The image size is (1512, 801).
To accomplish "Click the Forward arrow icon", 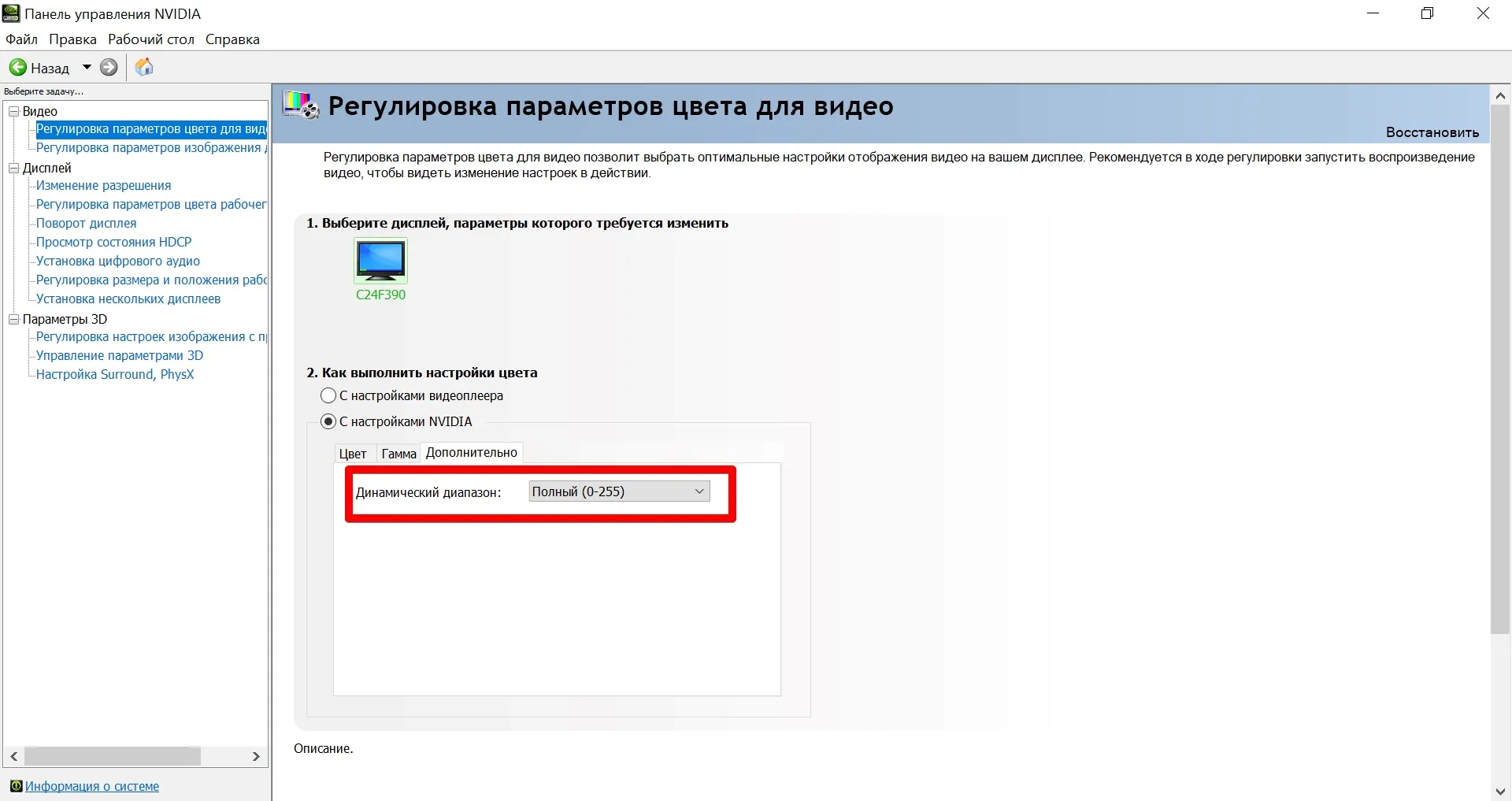I will [x=109, y=68].
